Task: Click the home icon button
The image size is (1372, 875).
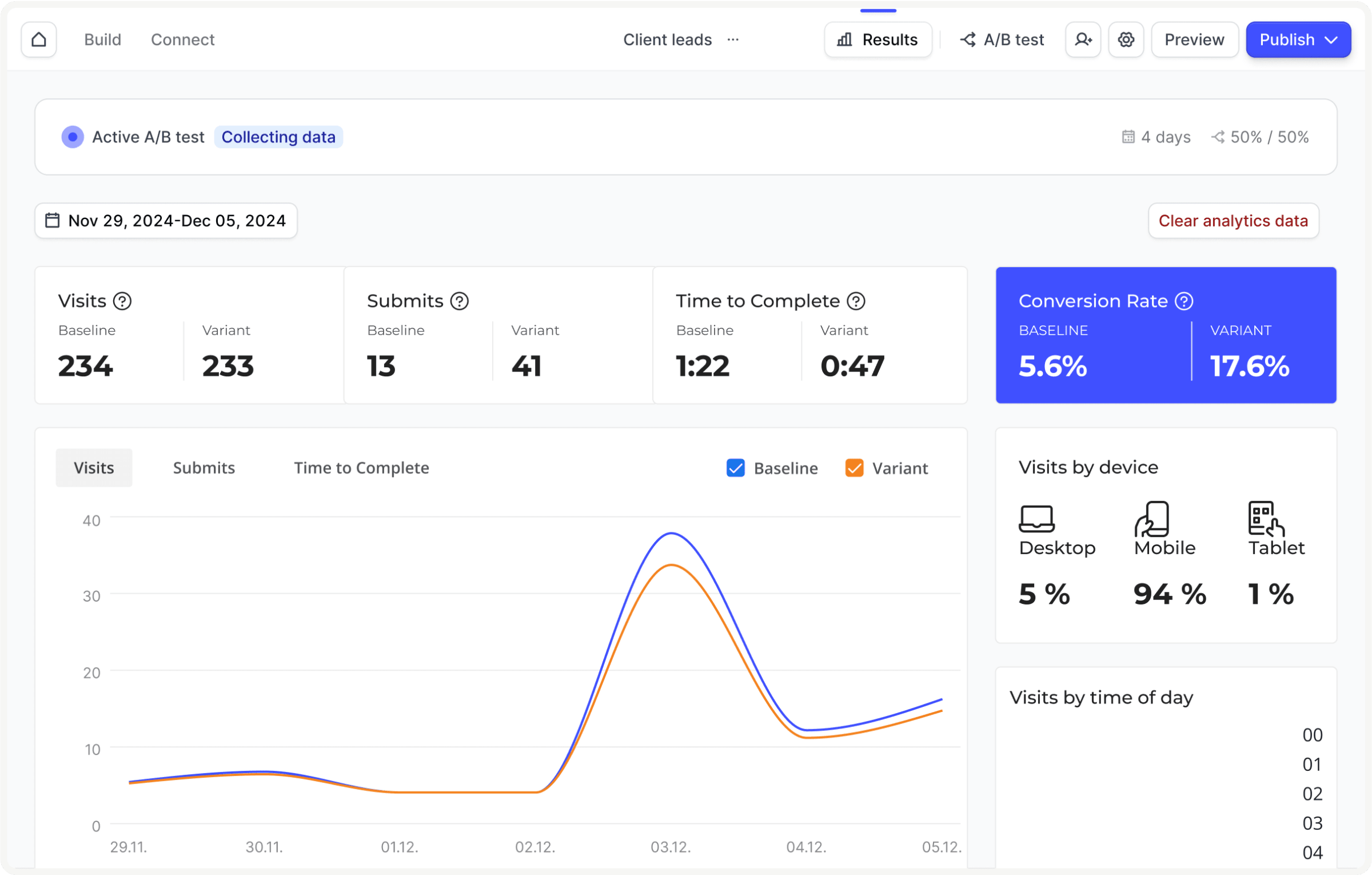Action: click(39, 39)
